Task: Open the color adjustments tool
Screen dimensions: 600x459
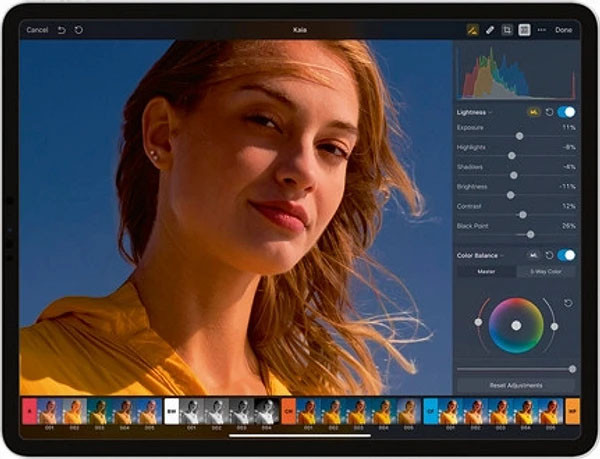Action: pos(471,30)
